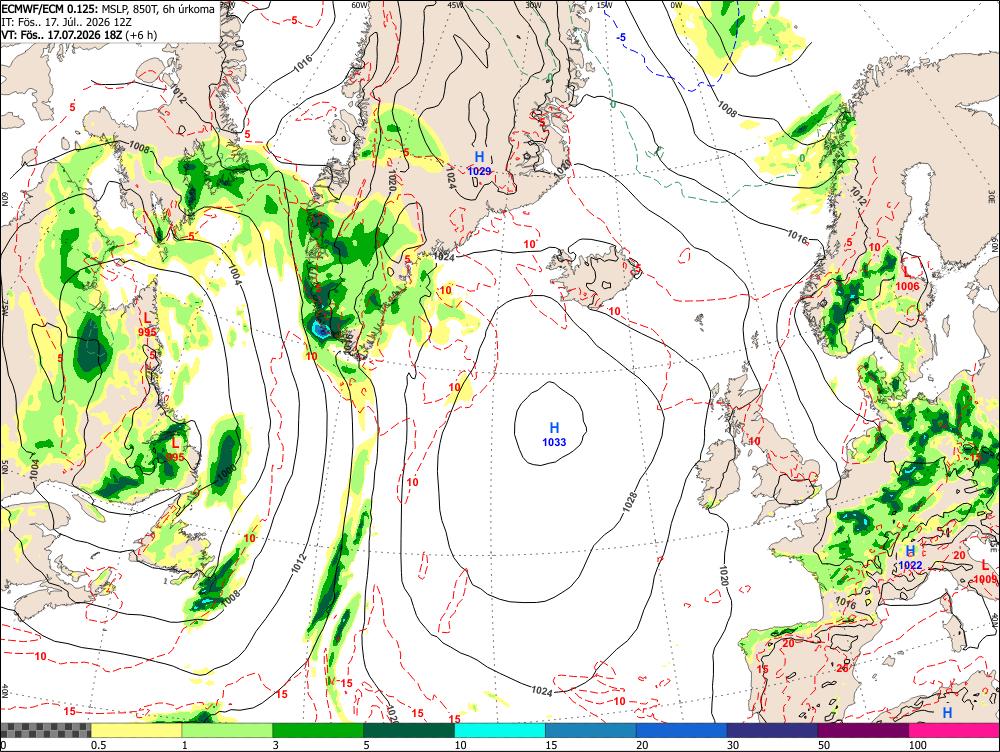Click the '30' legend tick label
The image size is (1000, 752).
733,745
